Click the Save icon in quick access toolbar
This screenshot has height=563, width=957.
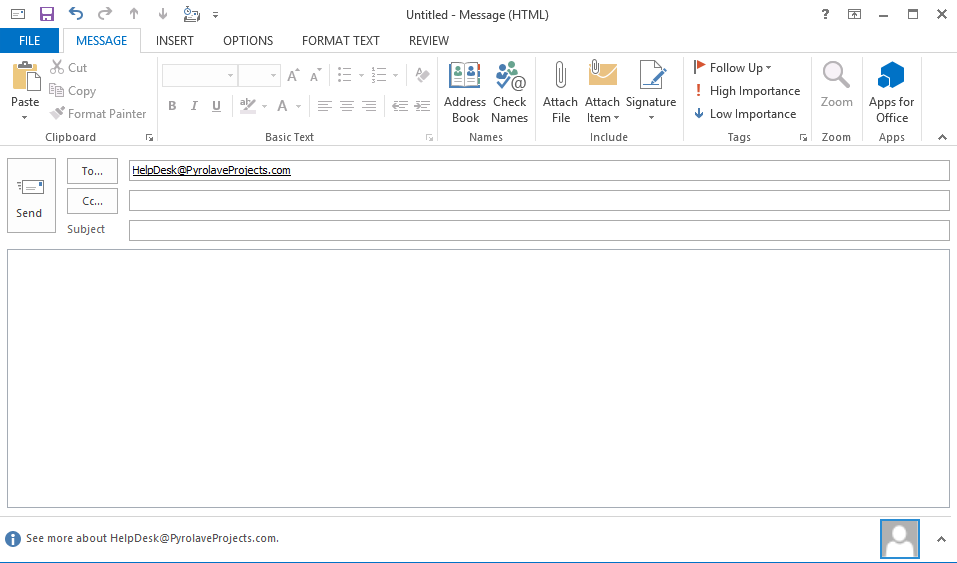coord(47,14)
